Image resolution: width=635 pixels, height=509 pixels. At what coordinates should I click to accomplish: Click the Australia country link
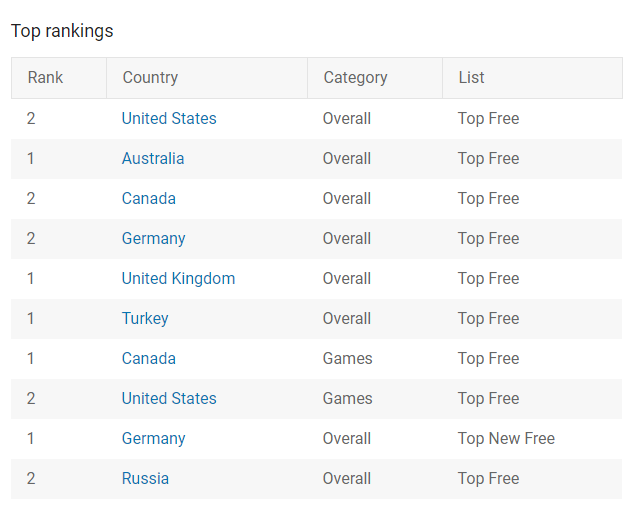153,158
